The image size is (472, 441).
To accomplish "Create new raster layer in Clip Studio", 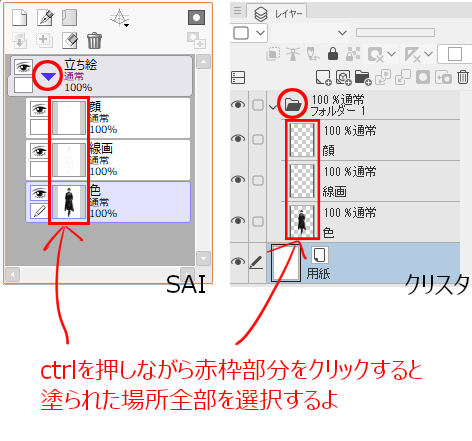I will pos(323,77).
